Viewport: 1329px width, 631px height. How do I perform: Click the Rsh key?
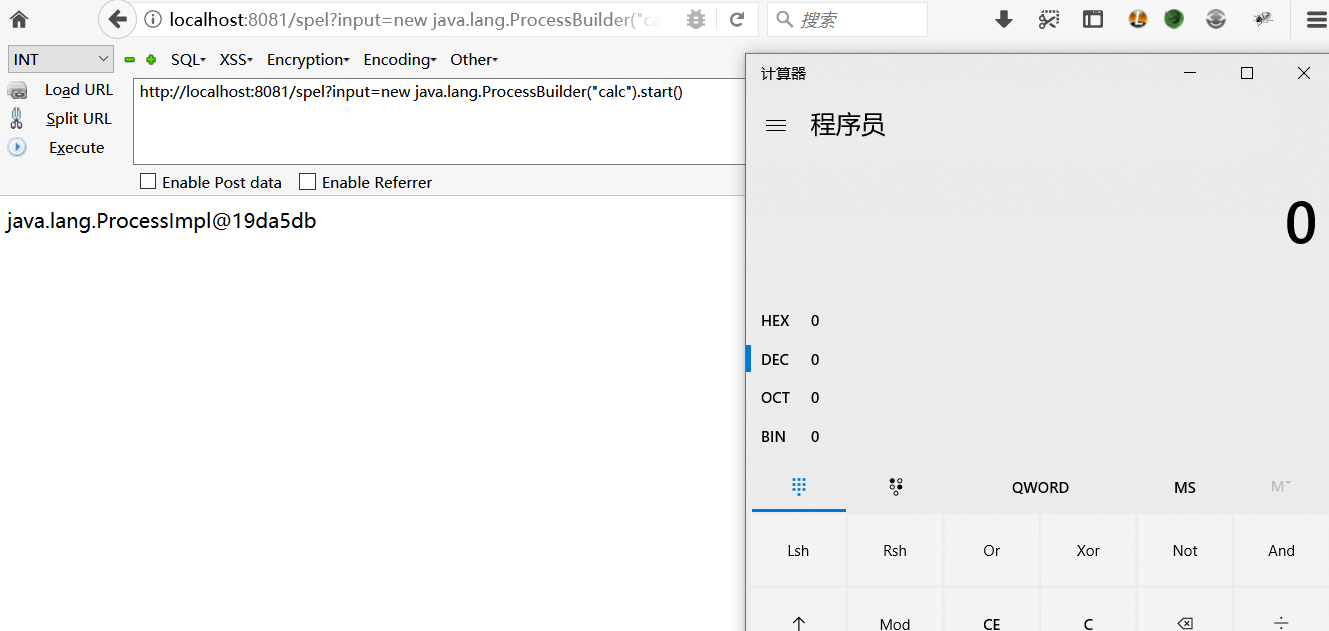(x=895, y=550)
